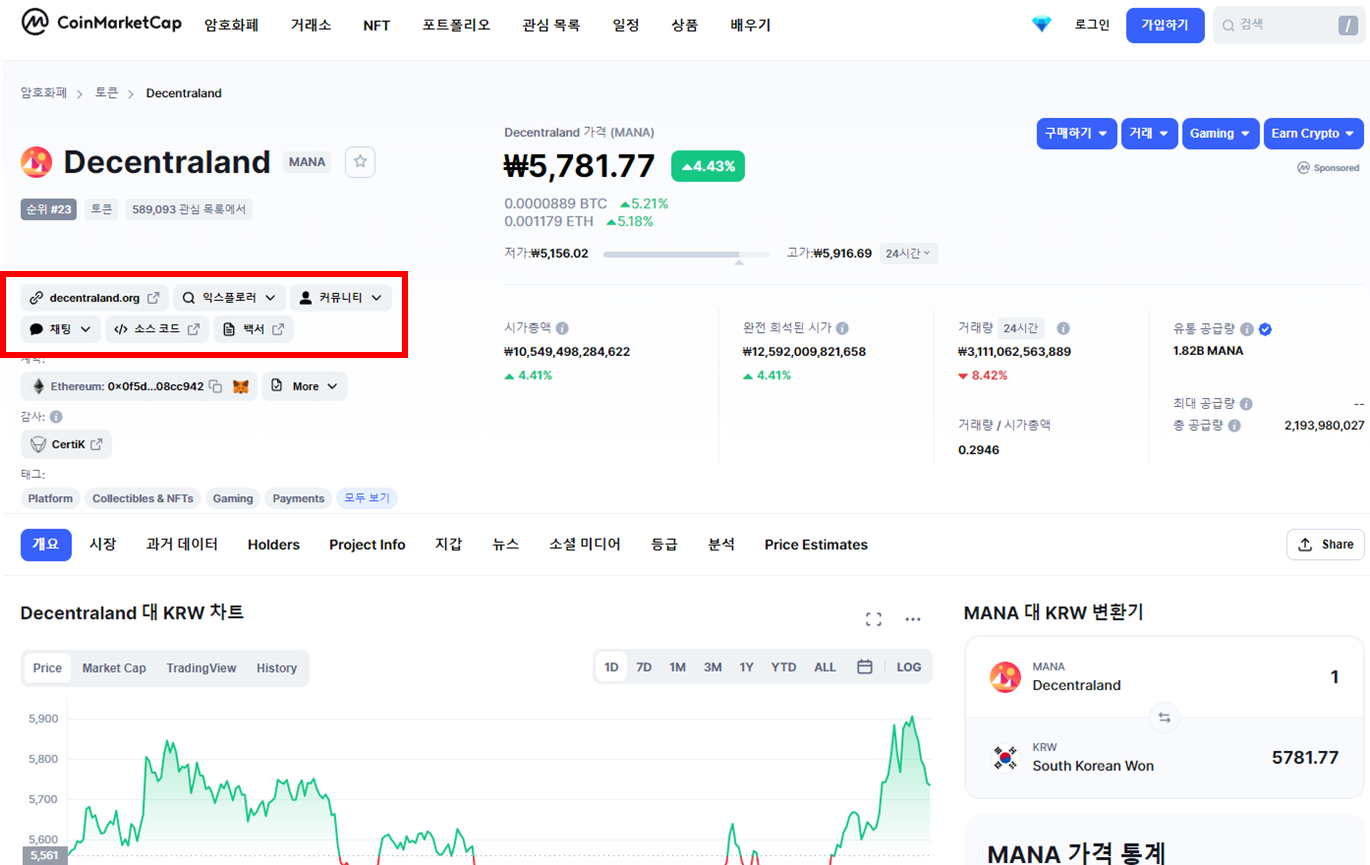Click info icon next to 시가총액
This screenshot has height=865, width=1370.
point(563,328)
